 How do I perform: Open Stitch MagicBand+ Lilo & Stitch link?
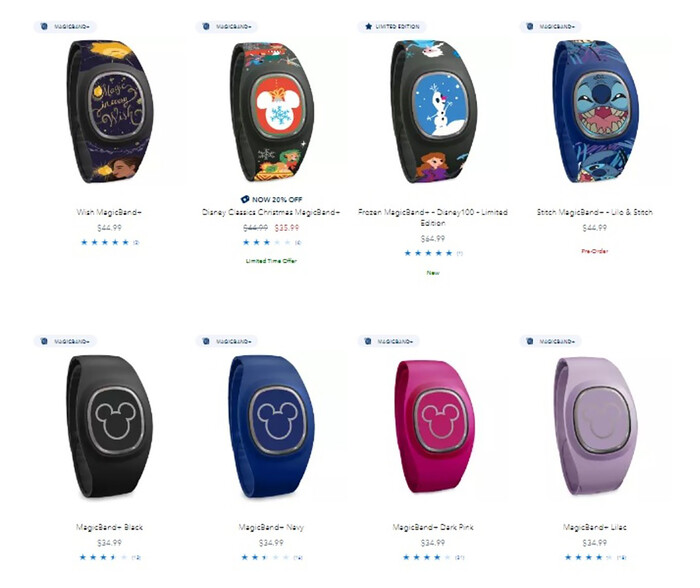click(595, 212)
